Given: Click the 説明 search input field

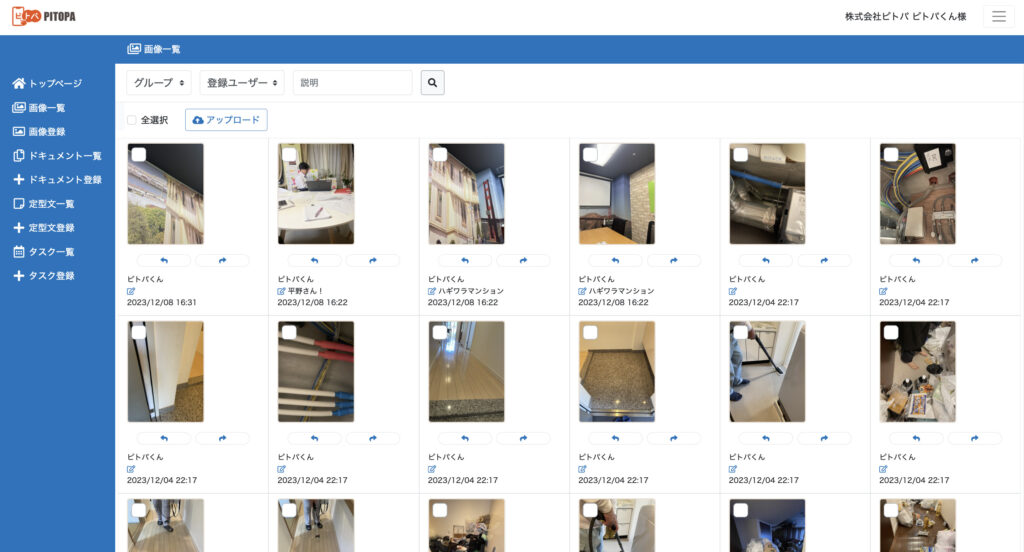Looking at the screenshot, I should (x=353, y=83).
